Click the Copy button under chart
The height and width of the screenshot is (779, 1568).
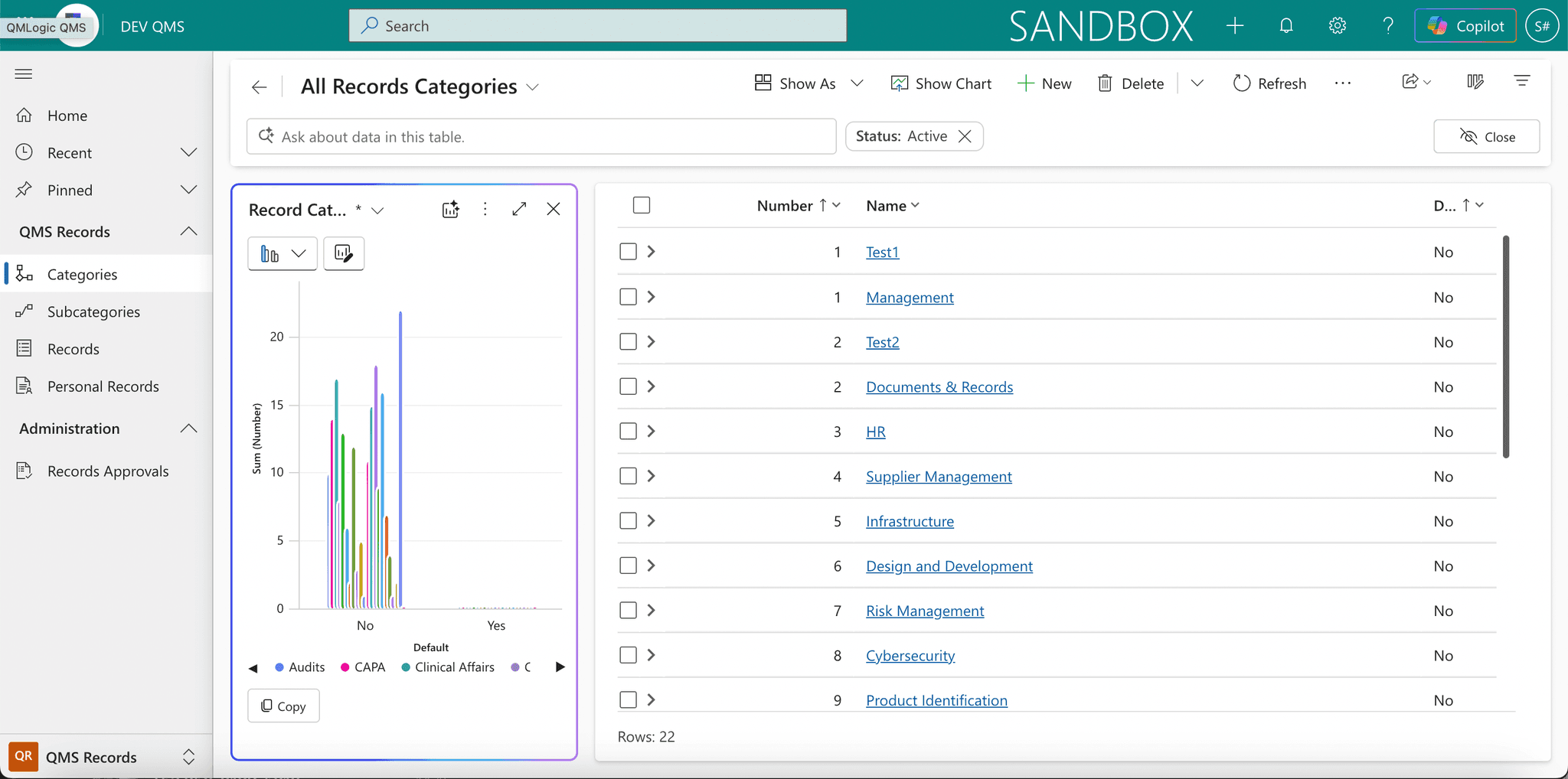tap(283, 706)
